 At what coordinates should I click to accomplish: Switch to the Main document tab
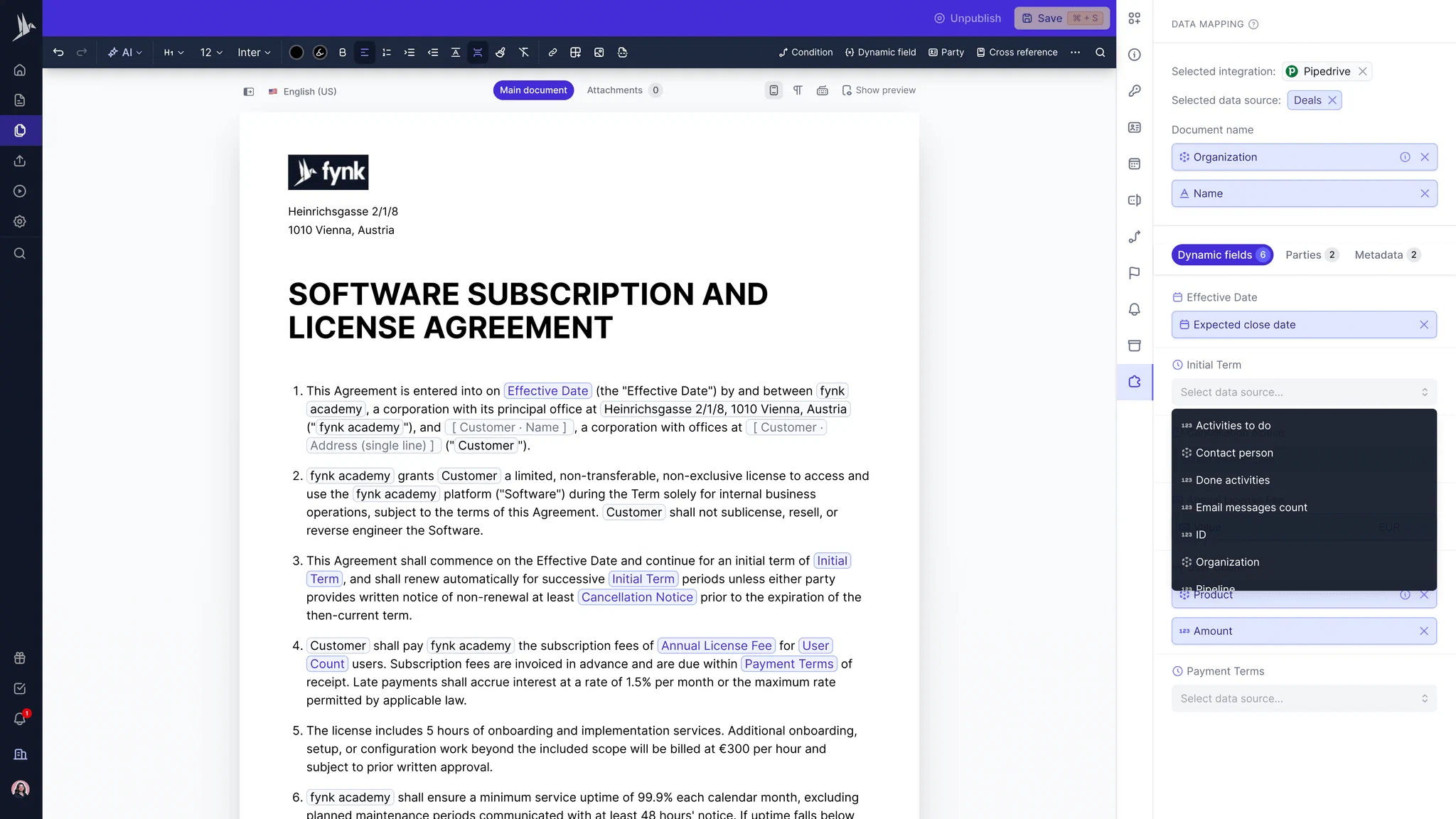pyautogui.click(x=533, y=90)
